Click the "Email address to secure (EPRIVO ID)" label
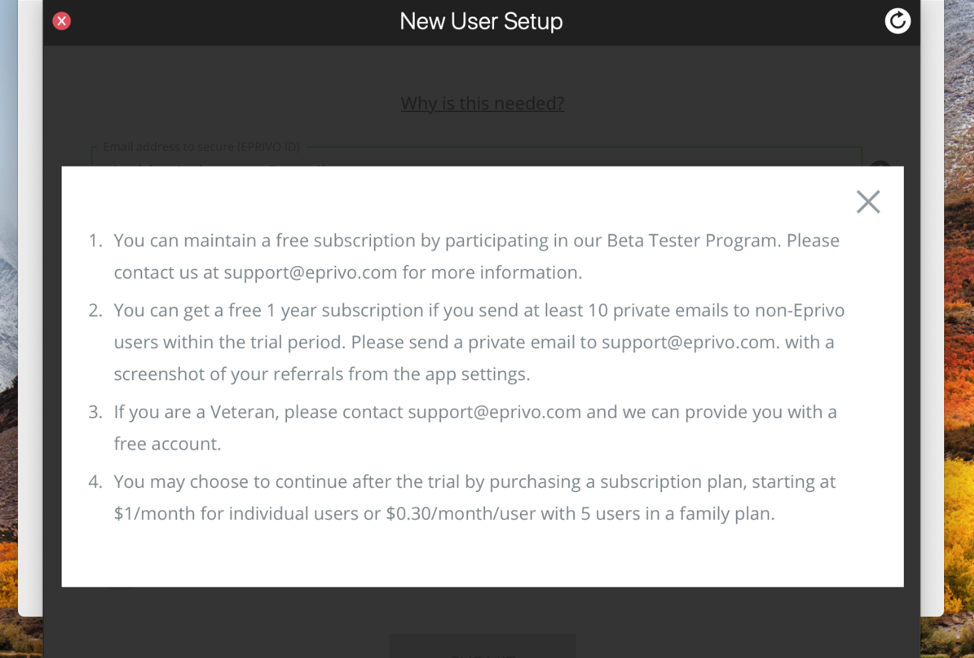Image resolution: width=974 pixels, height=658 pixels. (201, 147)
